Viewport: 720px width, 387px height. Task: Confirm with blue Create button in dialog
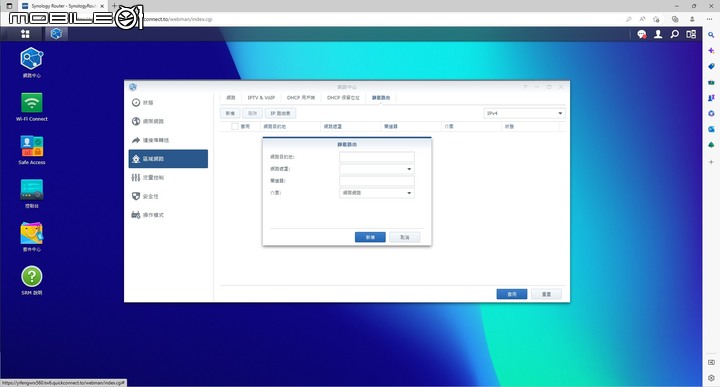(370, 237)
